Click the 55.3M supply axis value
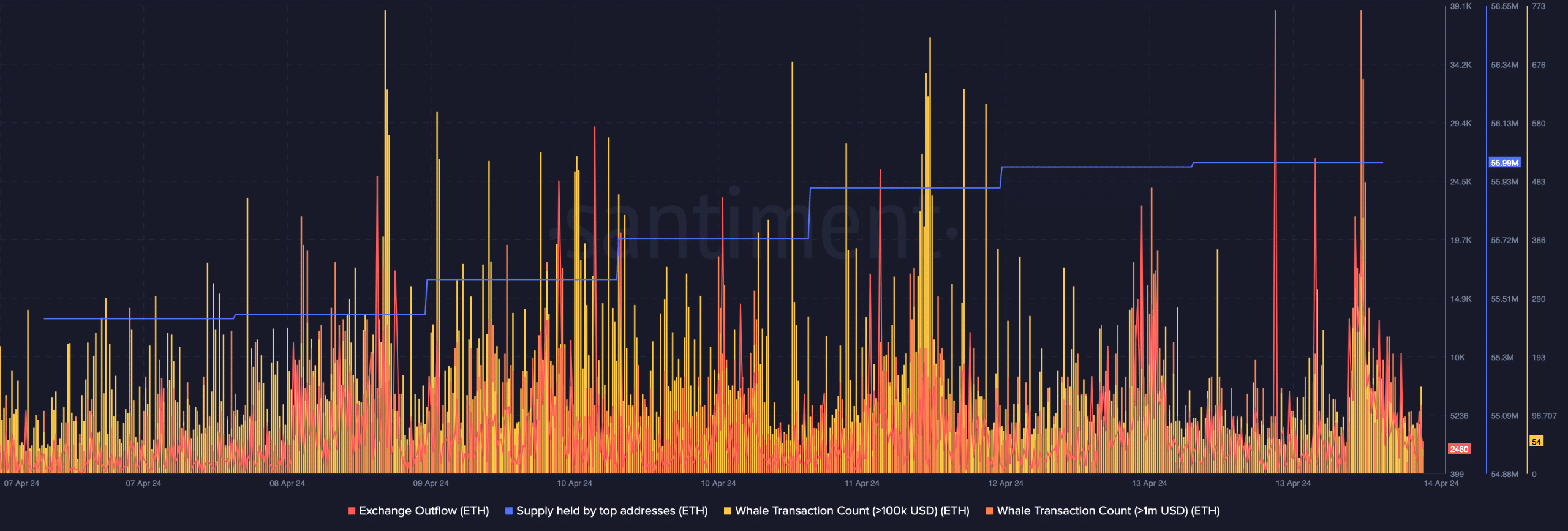The image size is (1568, 531). tap(1502, 357)
